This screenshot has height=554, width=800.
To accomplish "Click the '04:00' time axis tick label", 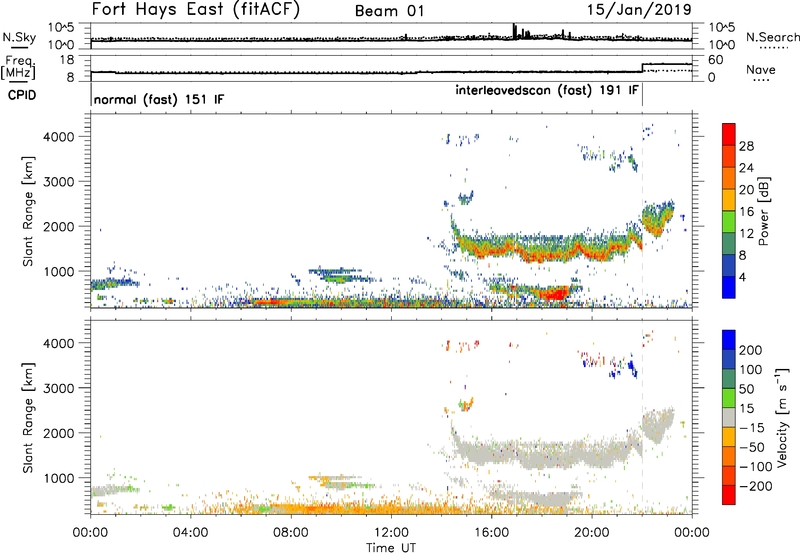I will (190, 533).
